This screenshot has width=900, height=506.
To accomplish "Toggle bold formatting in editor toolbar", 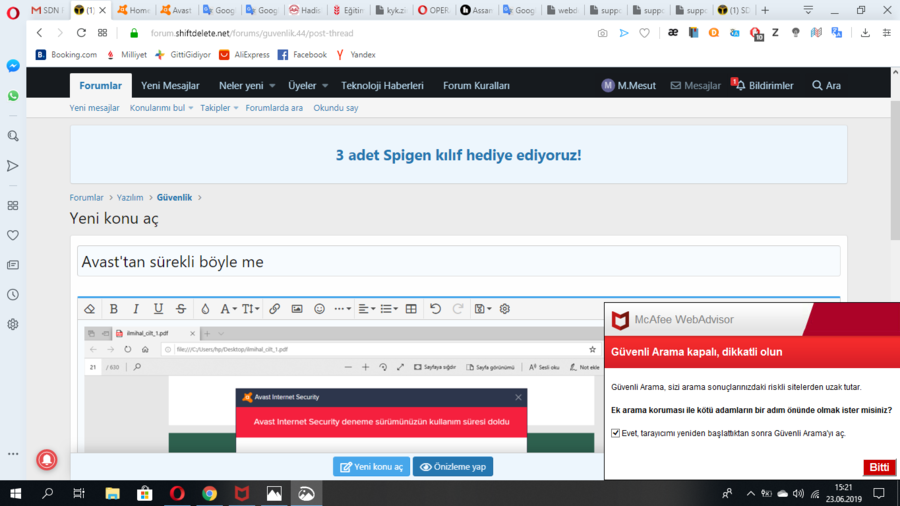I will click(x=114, y=309).
